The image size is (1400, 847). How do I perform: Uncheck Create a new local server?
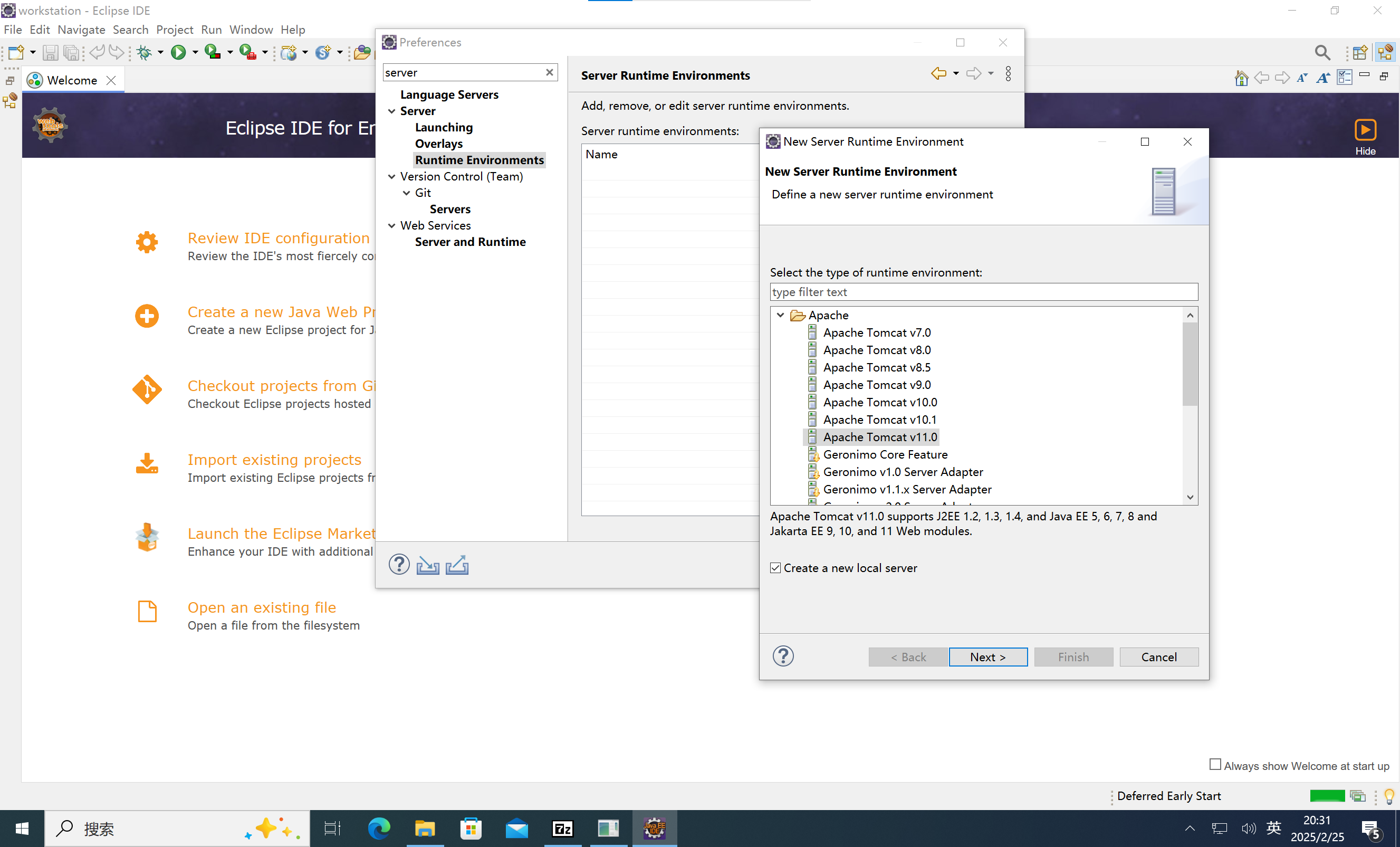point(775,568)
